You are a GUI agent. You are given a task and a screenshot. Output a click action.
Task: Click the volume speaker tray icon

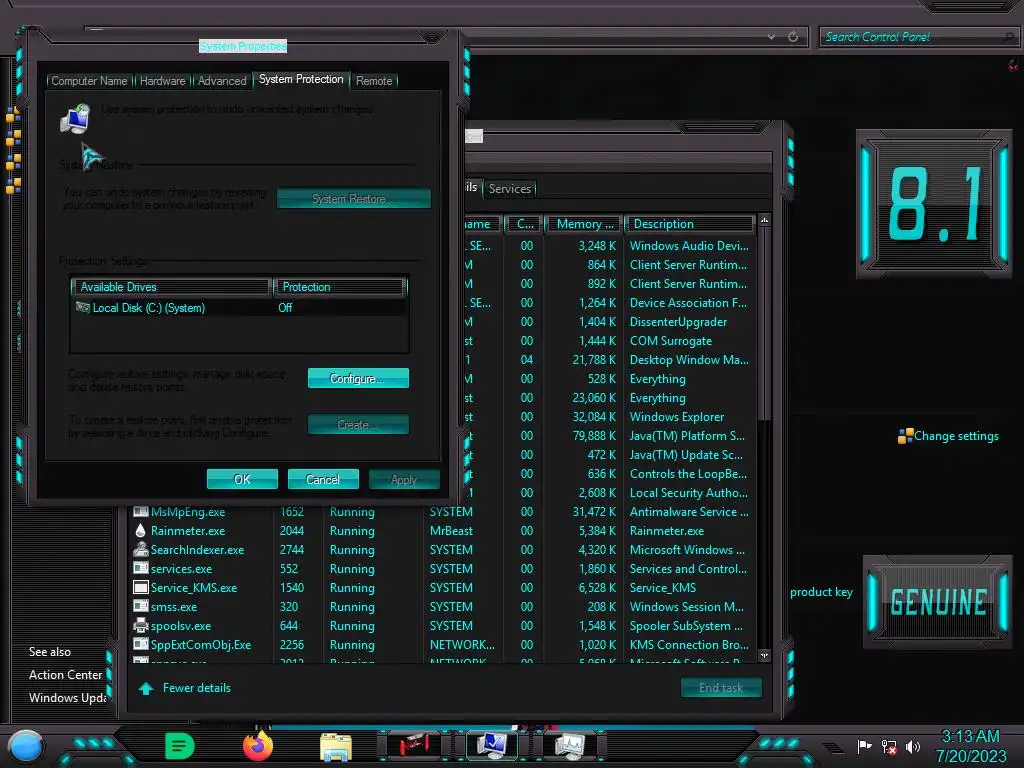pyautogui.click(x=912, y=746)
